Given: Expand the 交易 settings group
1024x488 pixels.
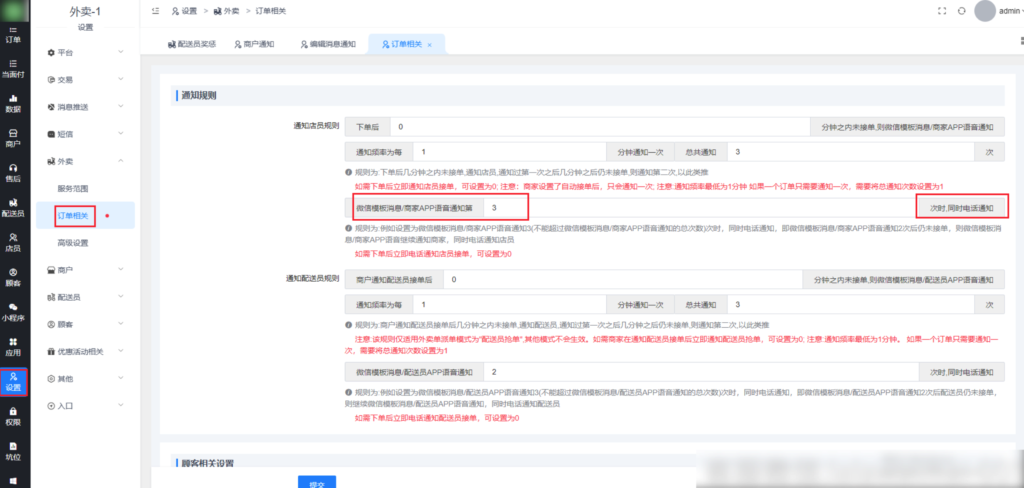Looking at the screenshot, I should coord(85,80).
